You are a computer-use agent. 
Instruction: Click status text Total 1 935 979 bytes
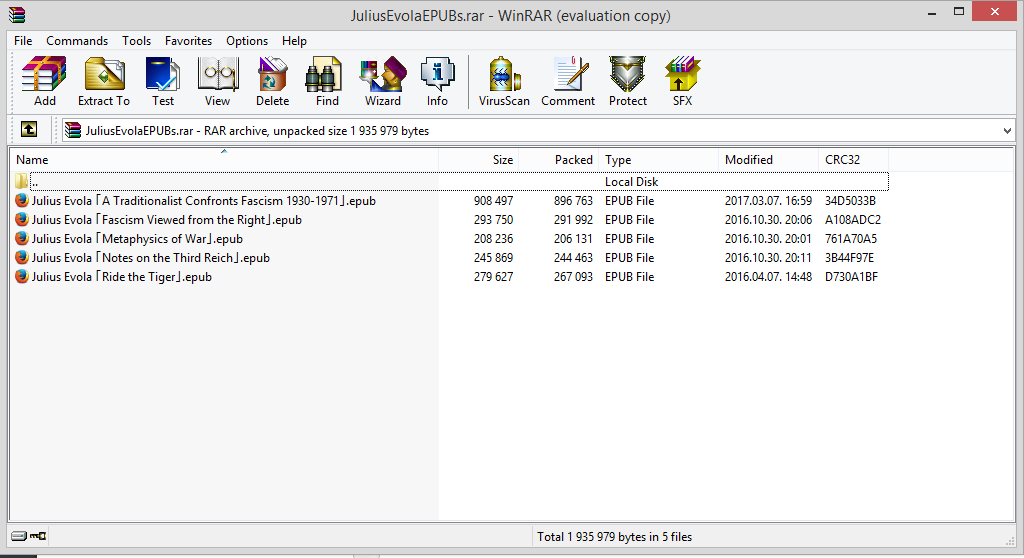pyautogui.click(x=614, y=536)
